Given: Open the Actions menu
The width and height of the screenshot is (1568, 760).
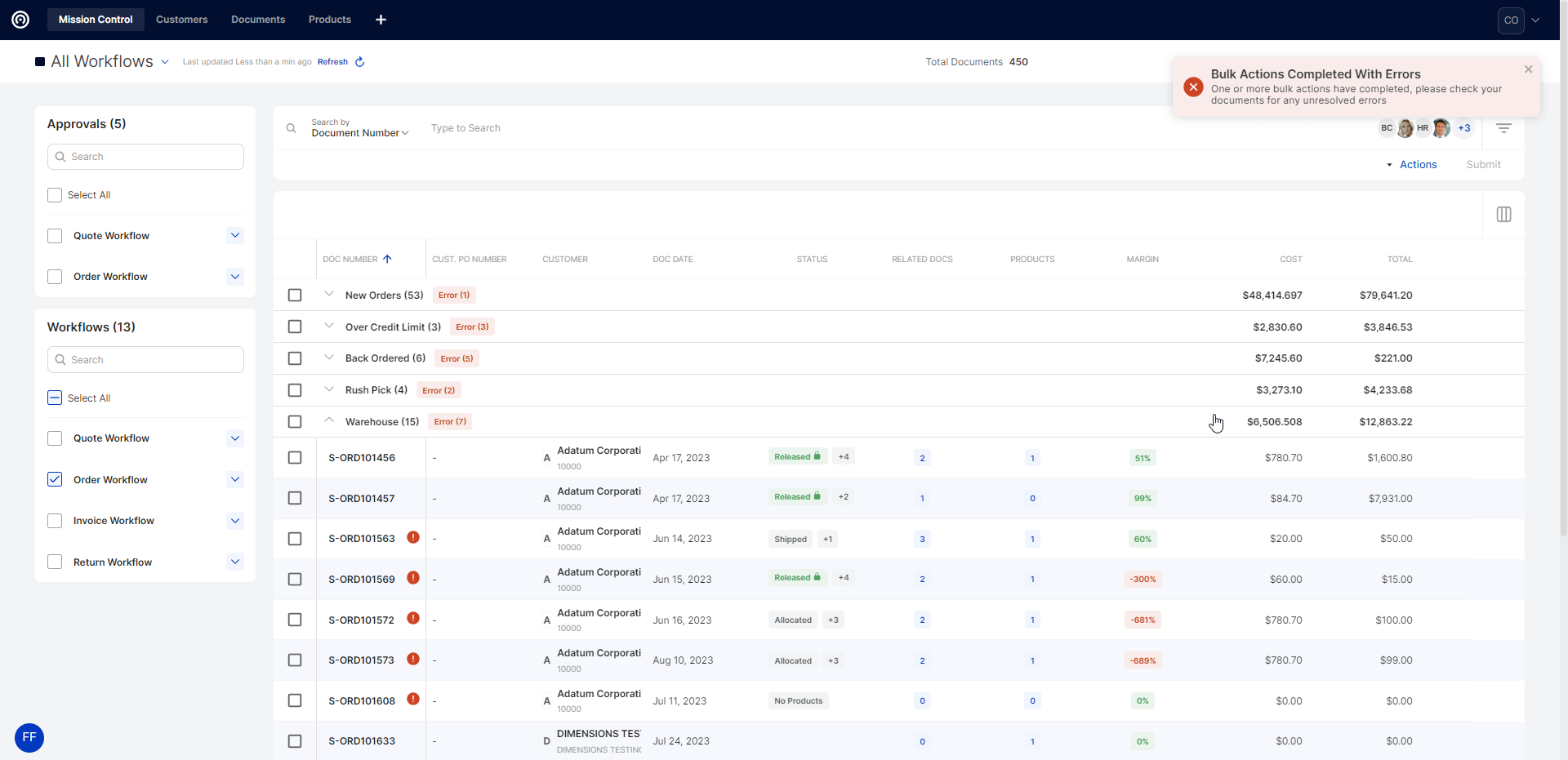Looking at the screenshot, I should tap(1418, 165).
